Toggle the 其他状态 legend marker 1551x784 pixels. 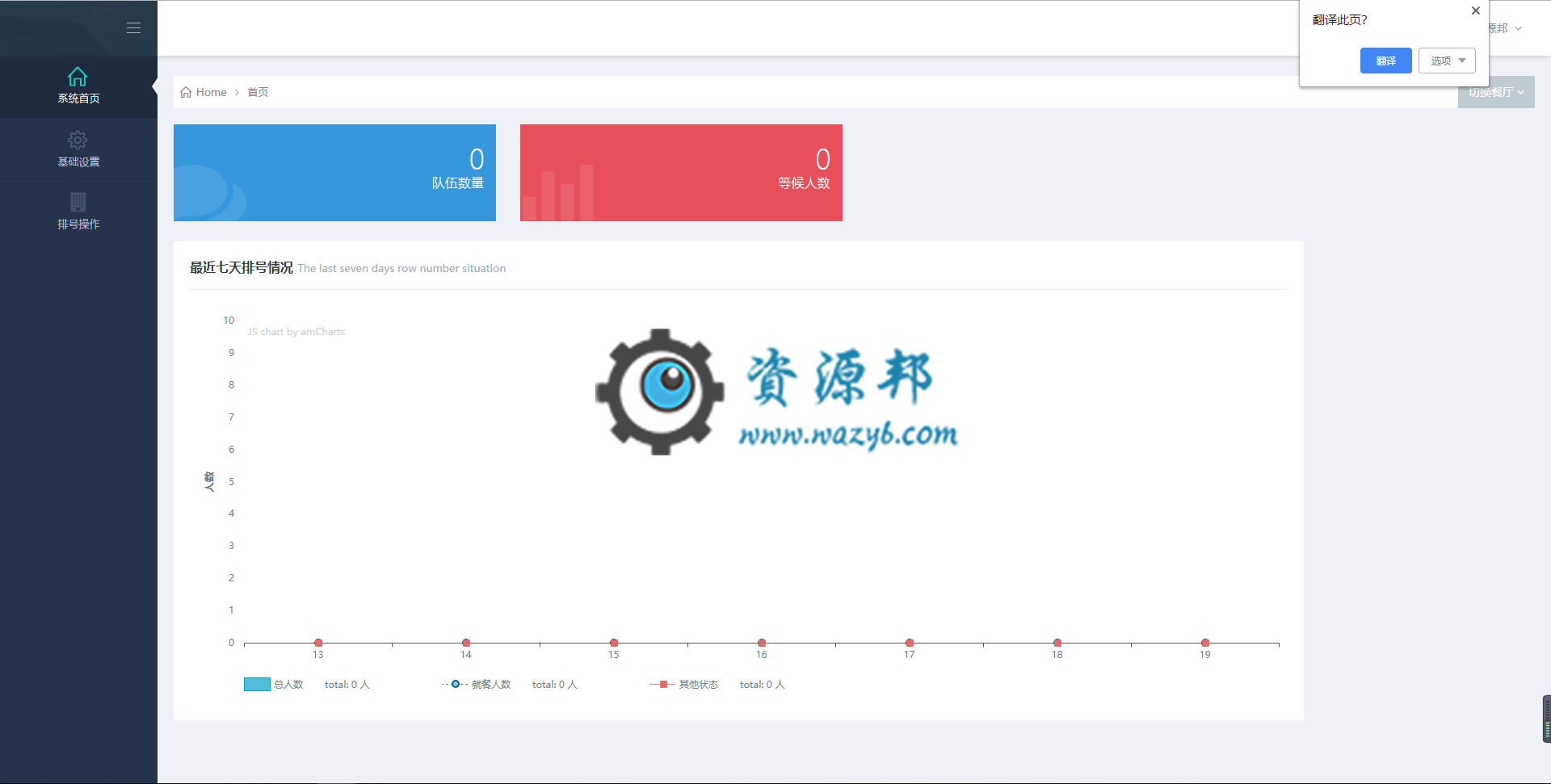(662, 685)
